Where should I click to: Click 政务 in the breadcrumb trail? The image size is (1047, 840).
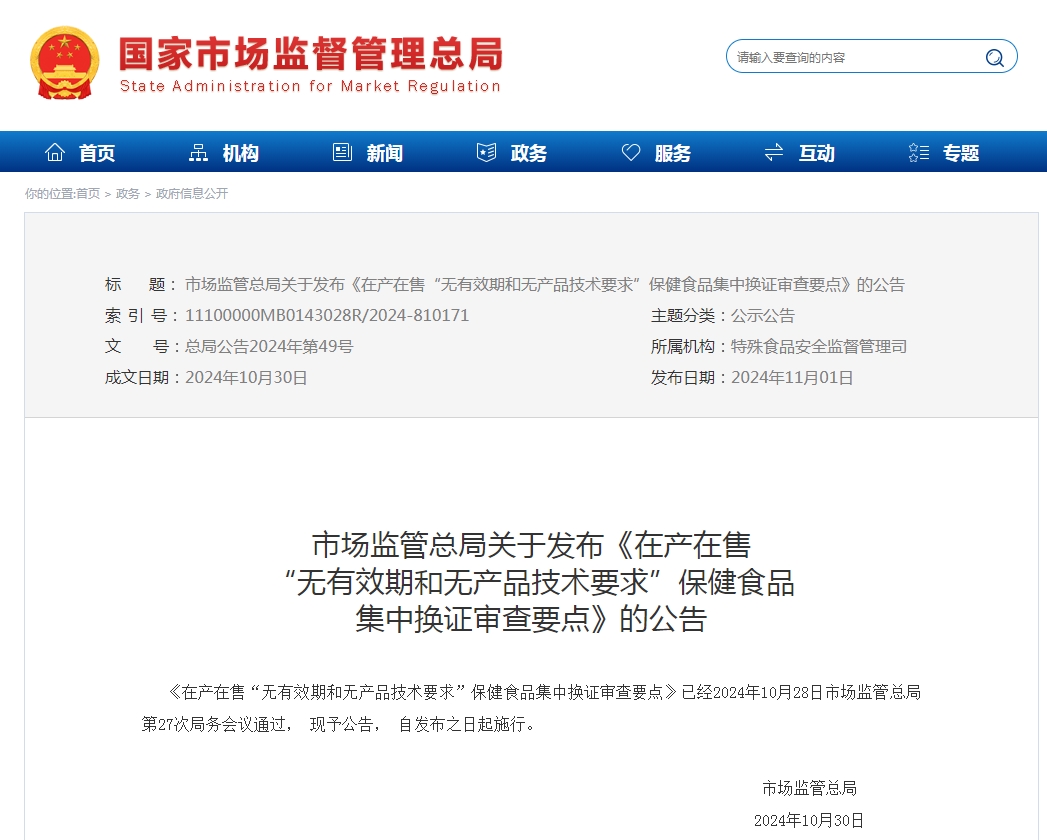129,193
